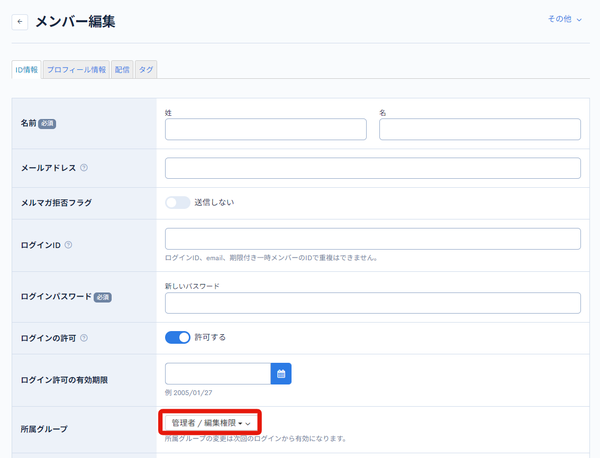Image resolution: width=600 pixels, height=458 pixels.
Task: Open the タグ tab
Action: tap(146, 70)
